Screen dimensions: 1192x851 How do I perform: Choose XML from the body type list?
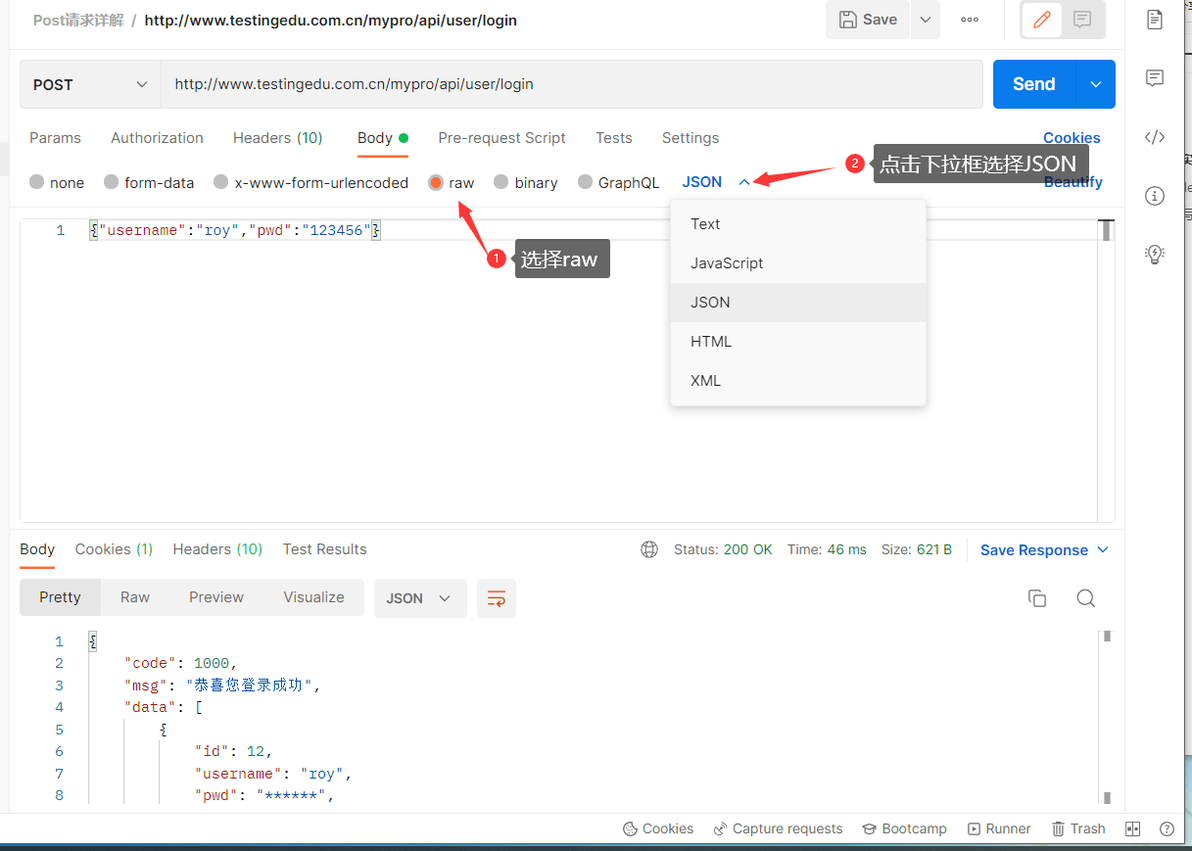[x=706, y=380]
